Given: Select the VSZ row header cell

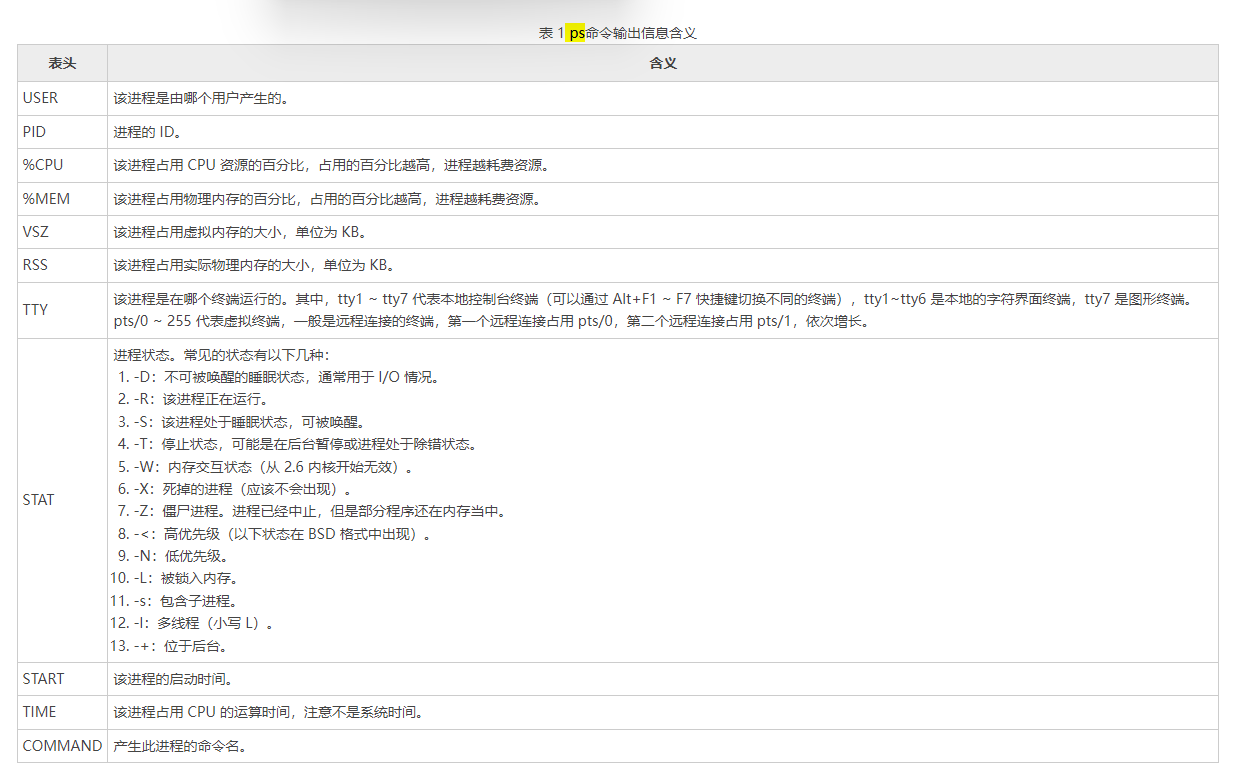Looking at the screenshot, I should [x=62, y=232].
